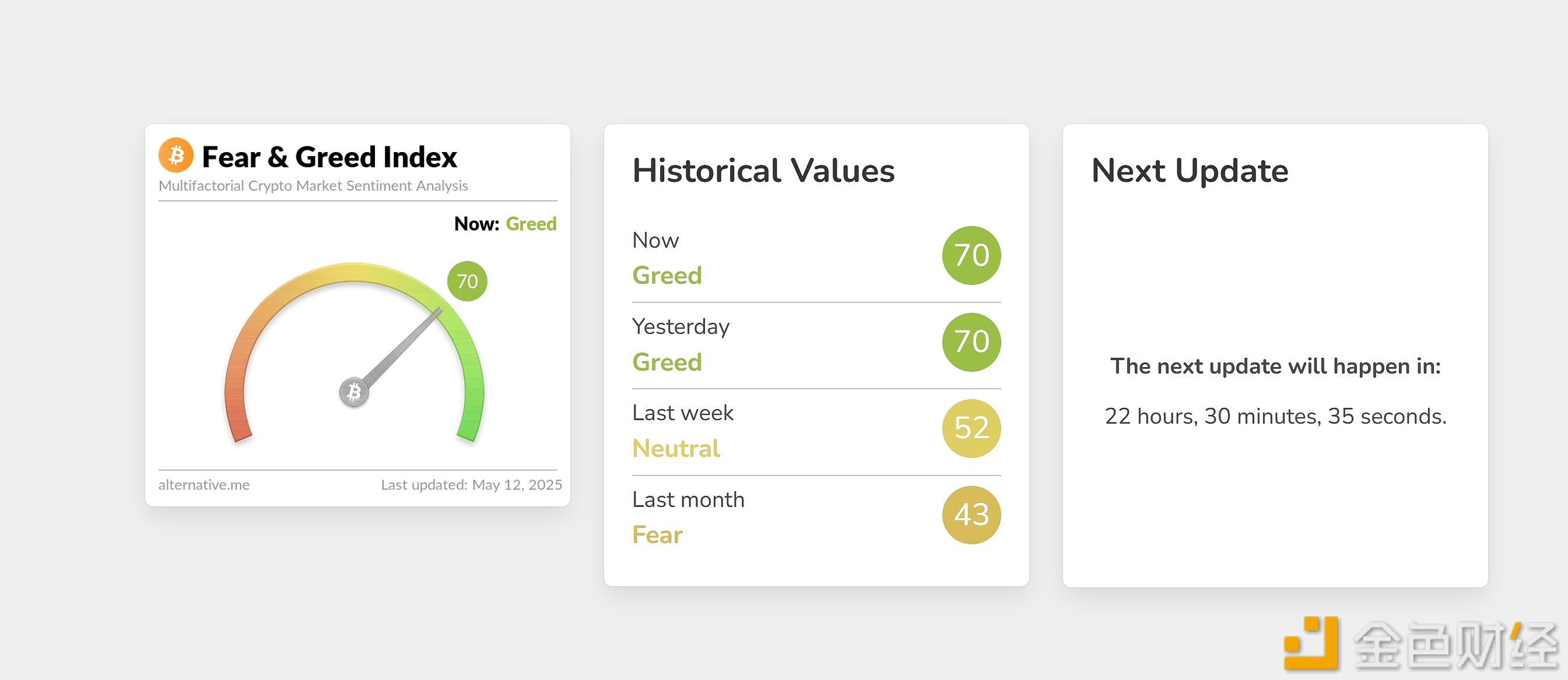Click the Multifactorial Crypto Market Sentiment subtitle
The height and width of the screenshot is (680, 1568).
[x=313, y=185]
